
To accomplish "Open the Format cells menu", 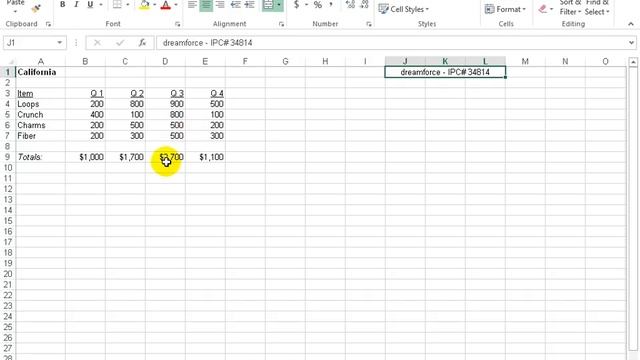I will coord(505,9).
